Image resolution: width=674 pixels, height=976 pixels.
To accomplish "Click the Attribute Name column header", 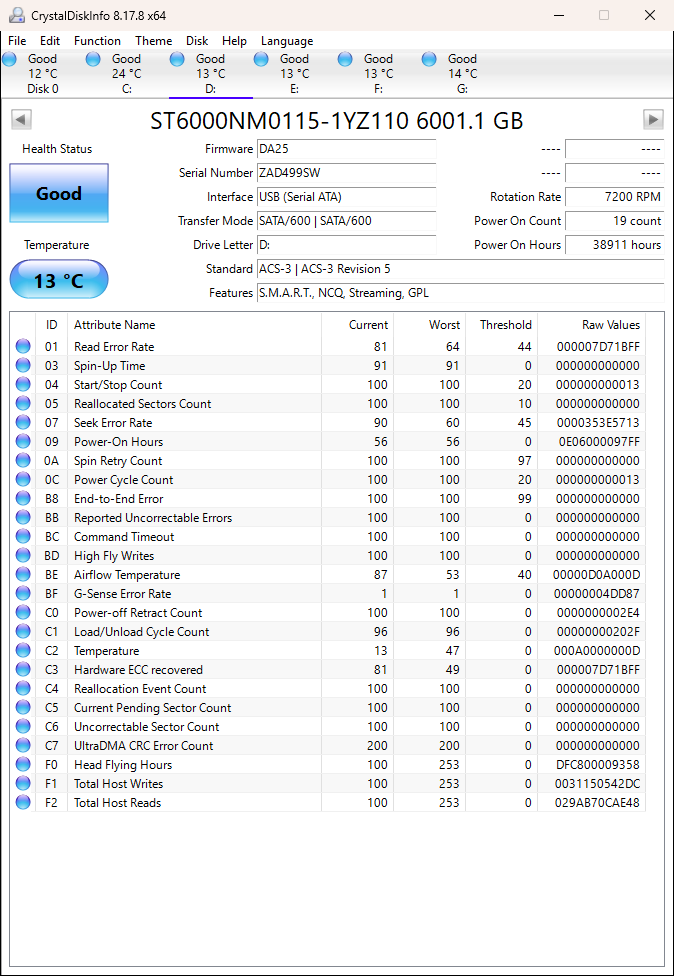I will tap(115, 325).
